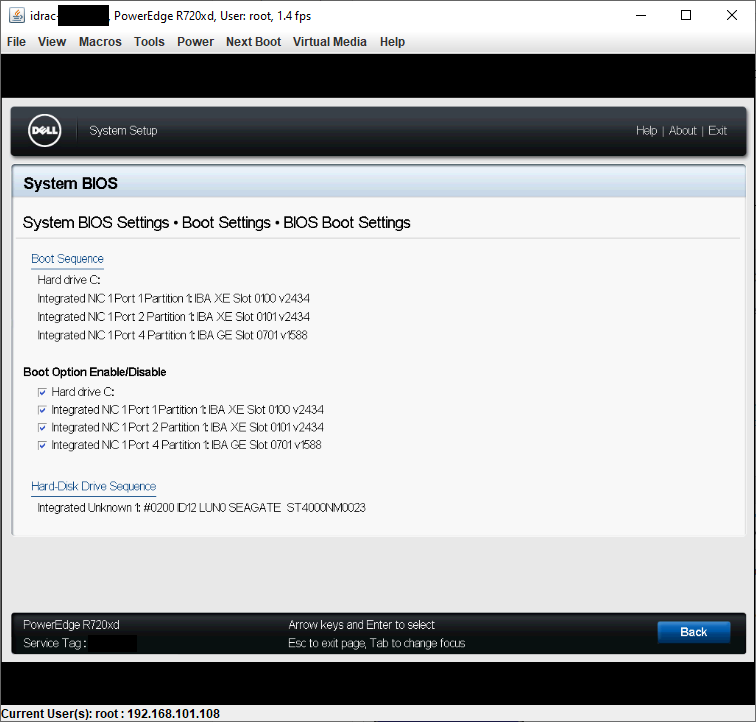Open the File menu
The width and height of the screenshot is (756, 722).
click(x=16, y=42)
